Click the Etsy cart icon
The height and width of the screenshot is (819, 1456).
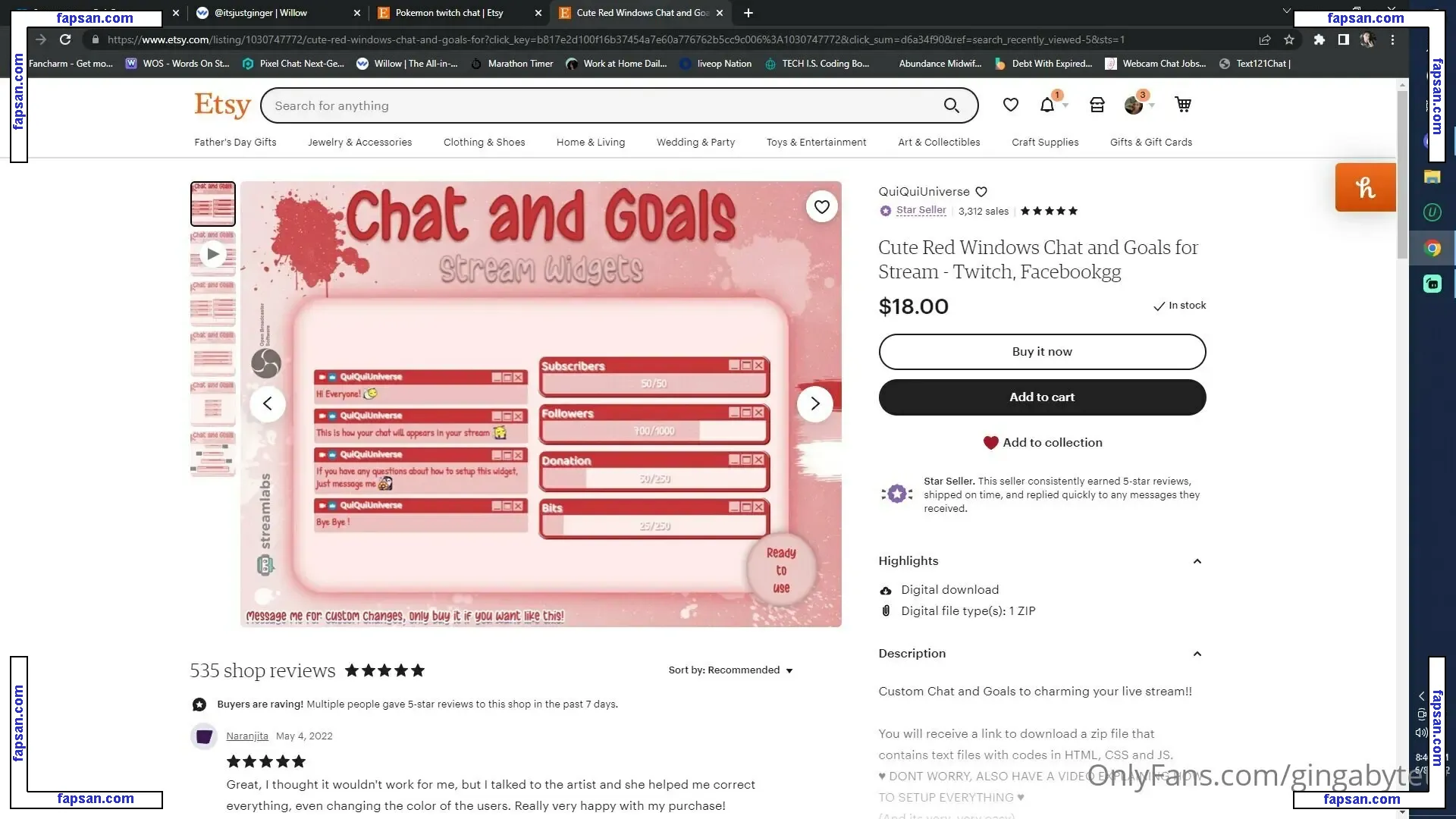click(x=1183, y=105)
